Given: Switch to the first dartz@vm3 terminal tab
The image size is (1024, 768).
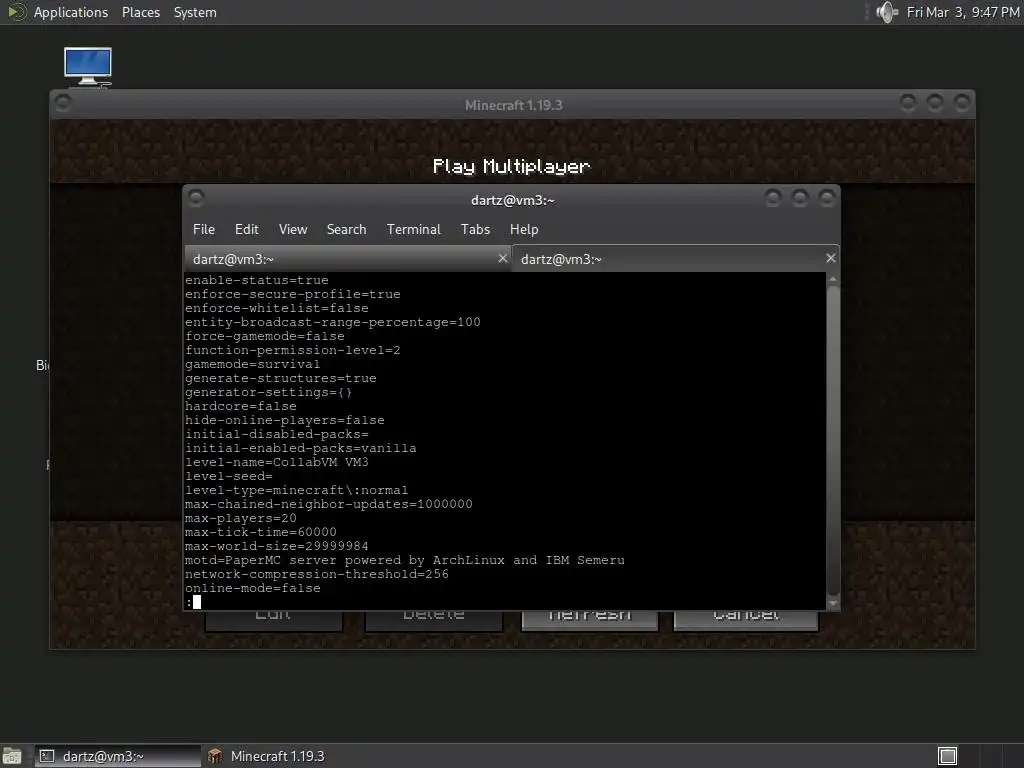Looking at the screenshot, I should tap(348, 259).
